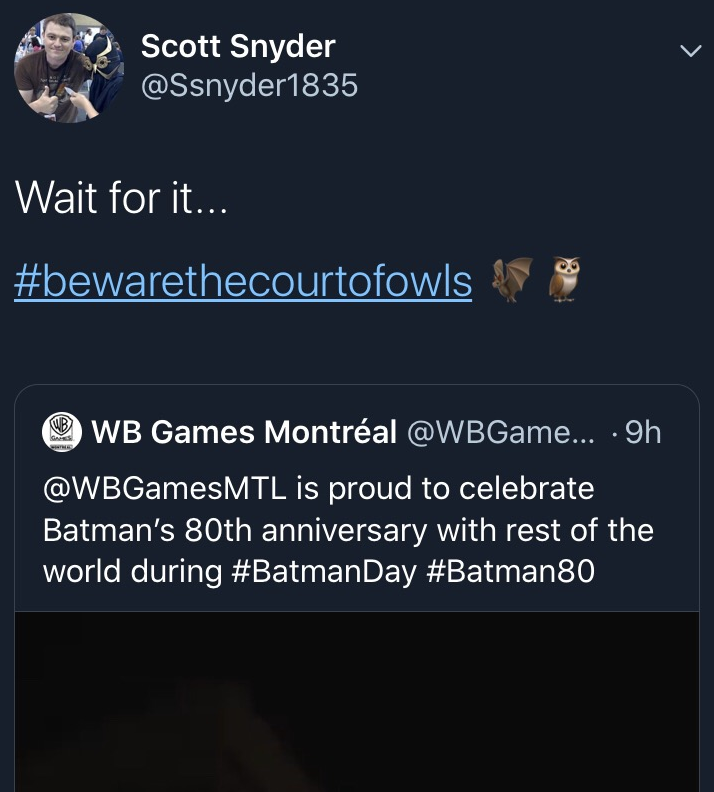Screen dimensions: 714x792
Task: Tap the truncated @WBGame... handle
Action: pyautogui.click(x=500, y=432)
